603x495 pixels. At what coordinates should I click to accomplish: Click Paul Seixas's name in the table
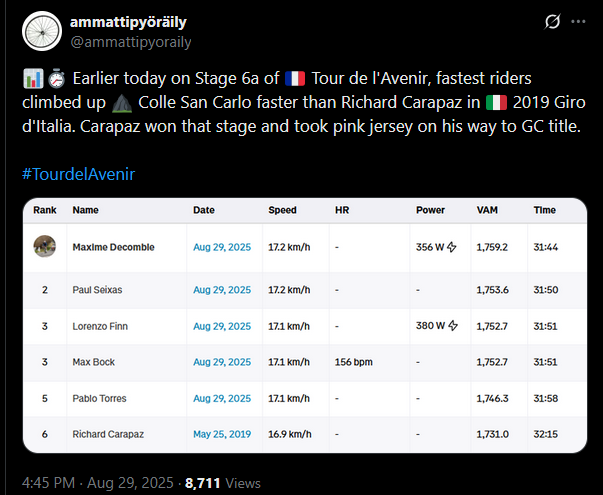tap(99, 290)
